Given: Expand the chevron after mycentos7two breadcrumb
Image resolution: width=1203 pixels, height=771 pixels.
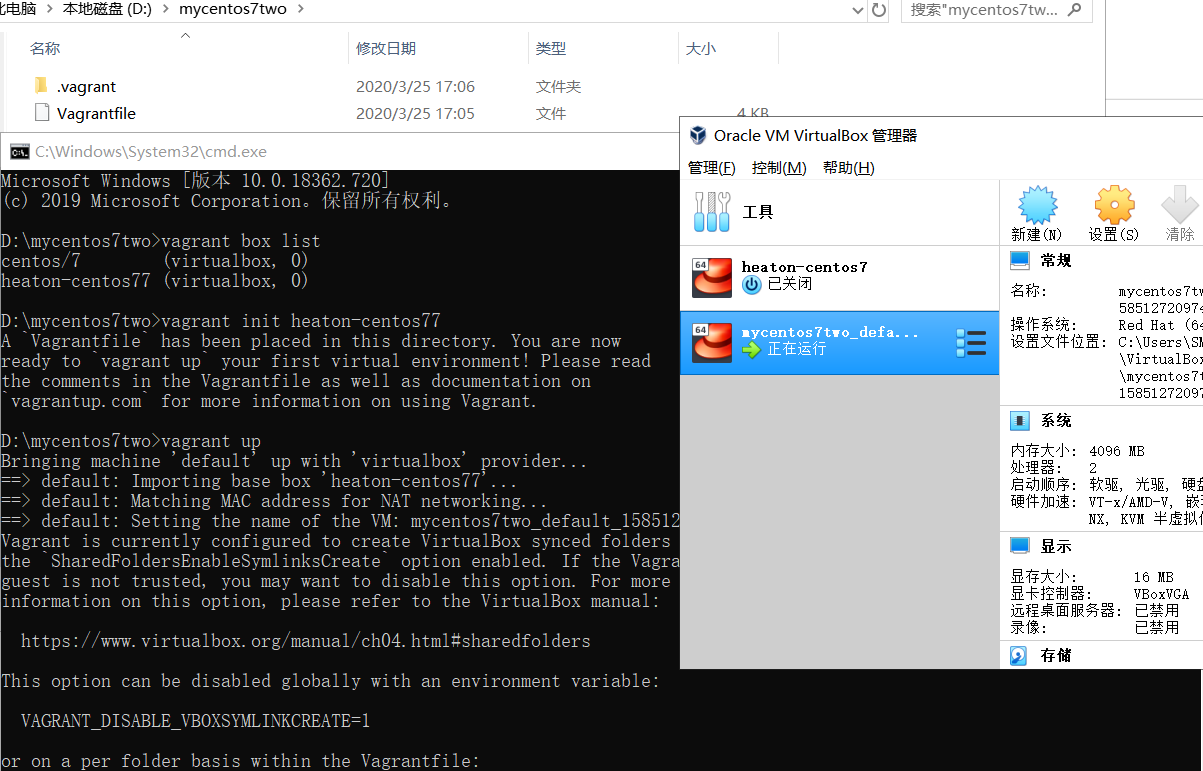Looking at the screenshot, I should (x=302, y=10).
